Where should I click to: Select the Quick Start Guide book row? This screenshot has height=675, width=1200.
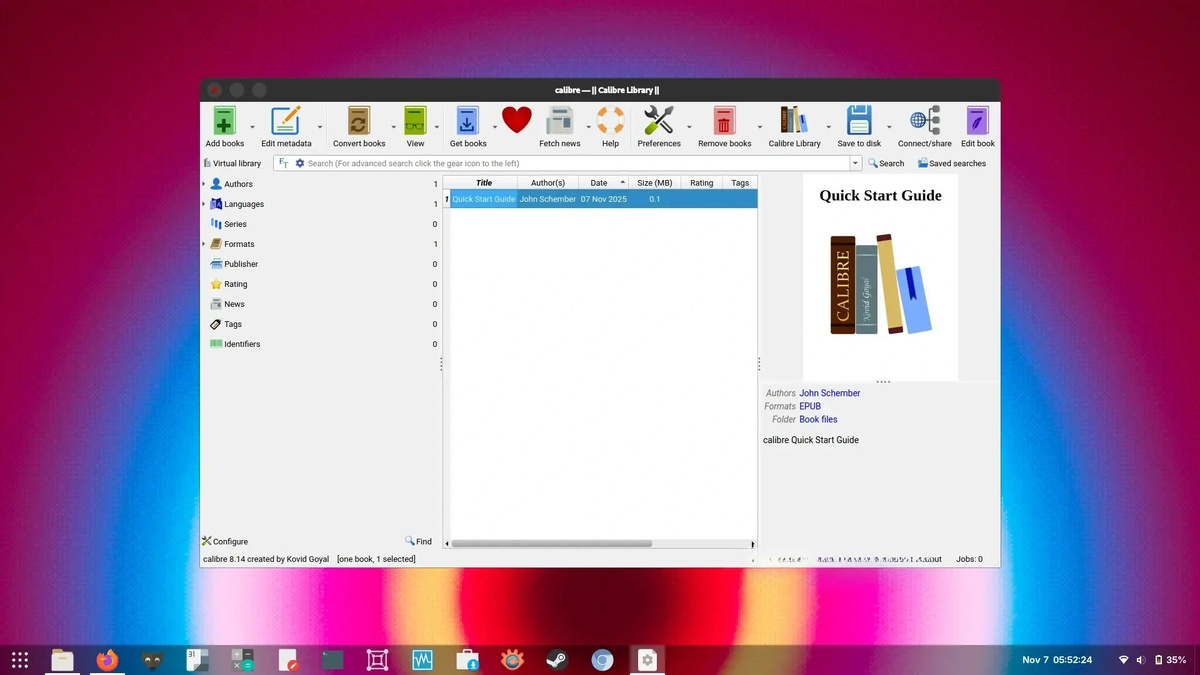[x=603, y=199]
